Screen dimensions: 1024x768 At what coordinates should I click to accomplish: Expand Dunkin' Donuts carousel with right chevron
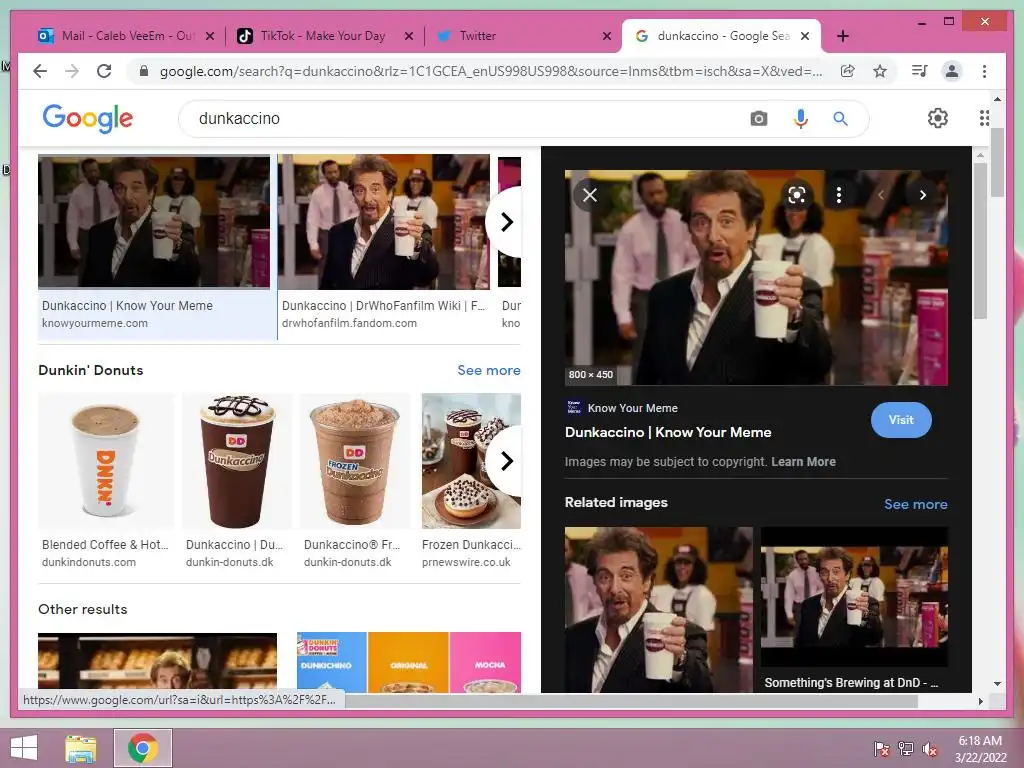point(506,461)
